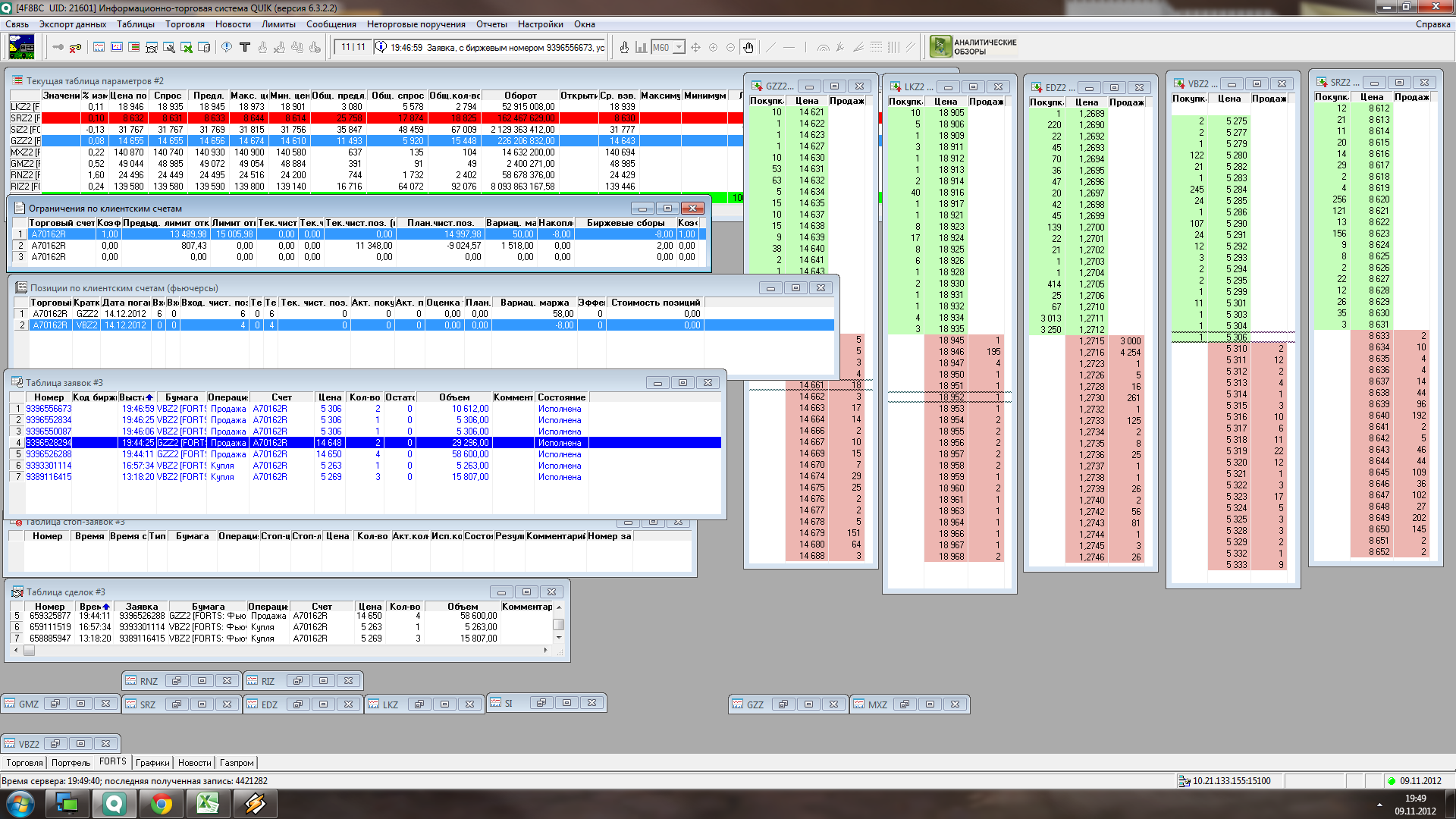The height and width of the screenshot is (819, 1456).
Task: Click the blue exclamation notification icon
Action: pyautogui.click(x=227, y=47)
